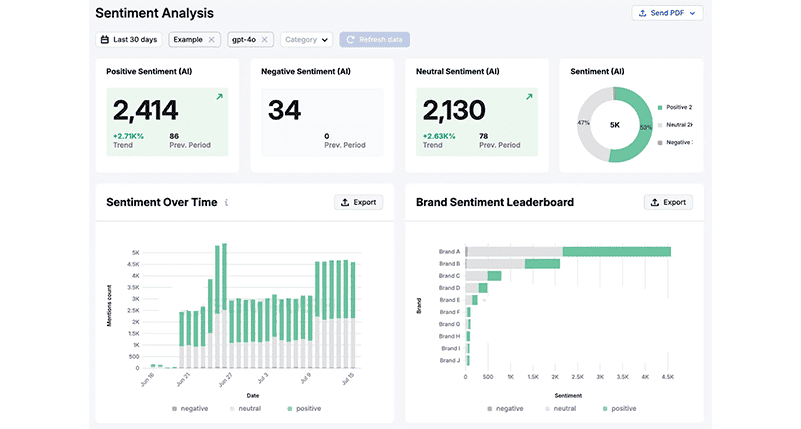The height and width of the screenshot is (429, 801).
Task: Click the upload icon in Send PDF button
Action: click(x=641, y=13)
